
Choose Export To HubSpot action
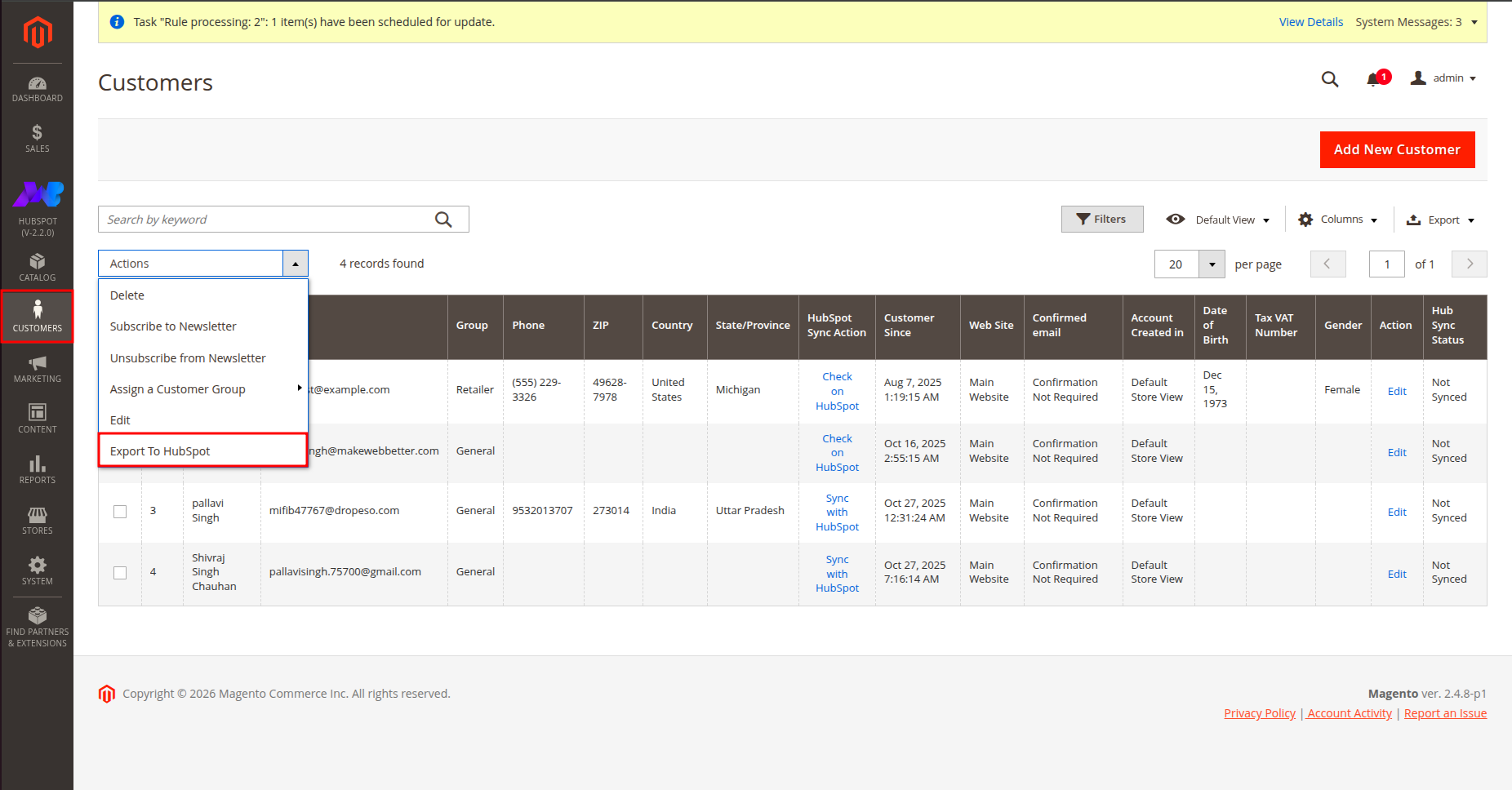pos(160,451)
